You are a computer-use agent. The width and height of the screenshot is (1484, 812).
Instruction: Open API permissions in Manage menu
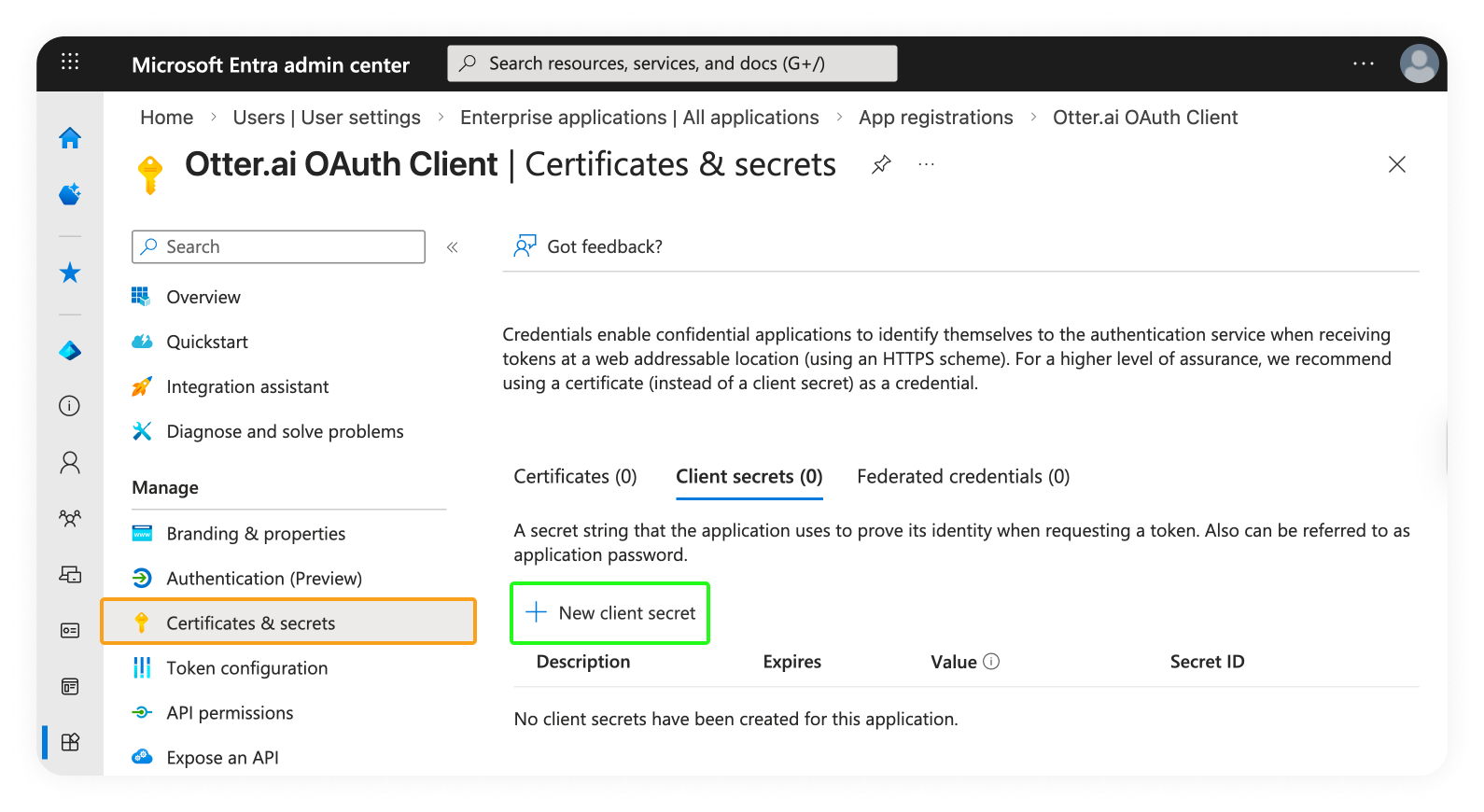tap(230, 713)
